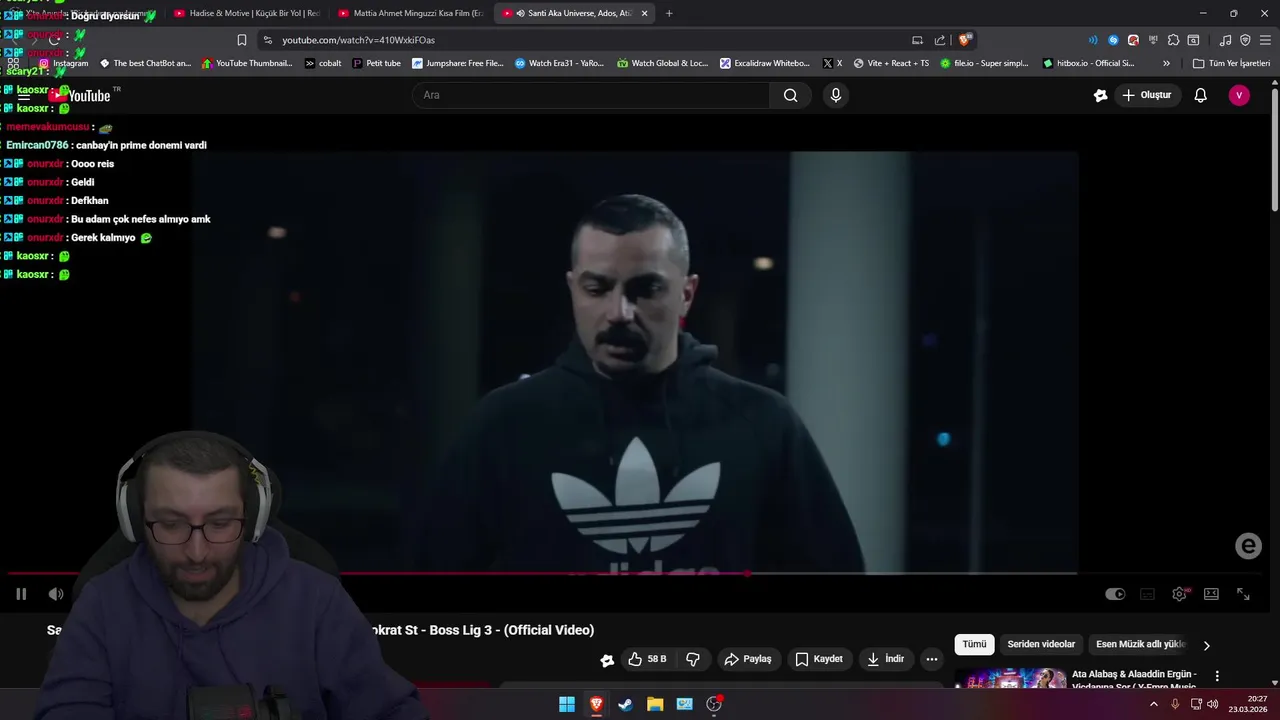Click the share page icon in address bar

point(940,40)
